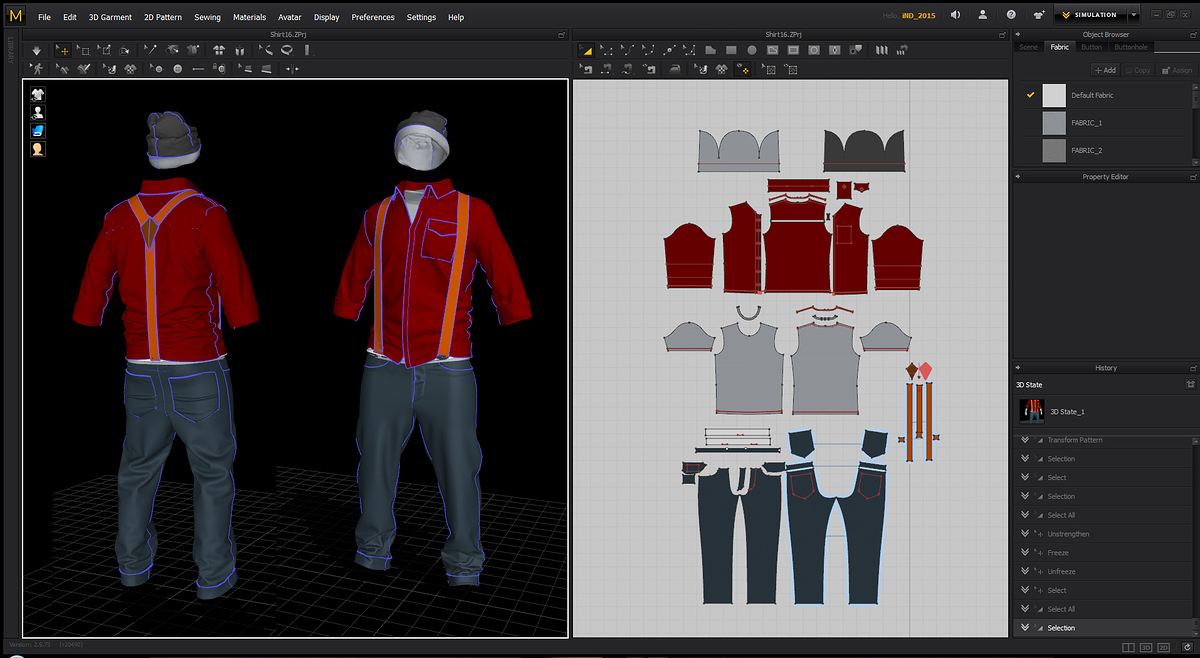Click the blue 3D environment icon in 3D view
The height and width of the screenshot is (658, 1200).
click(x=37, y=131)
